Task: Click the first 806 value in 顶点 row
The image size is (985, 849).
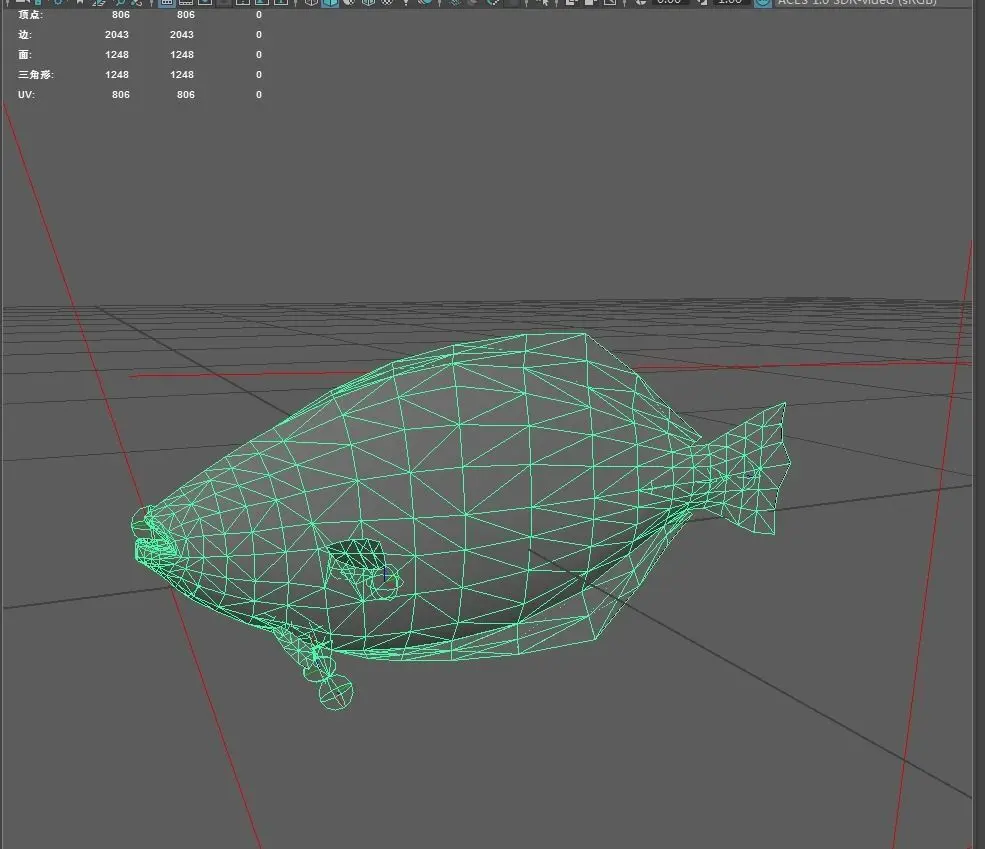Action: pyautogui.click(x=121, y=14)
